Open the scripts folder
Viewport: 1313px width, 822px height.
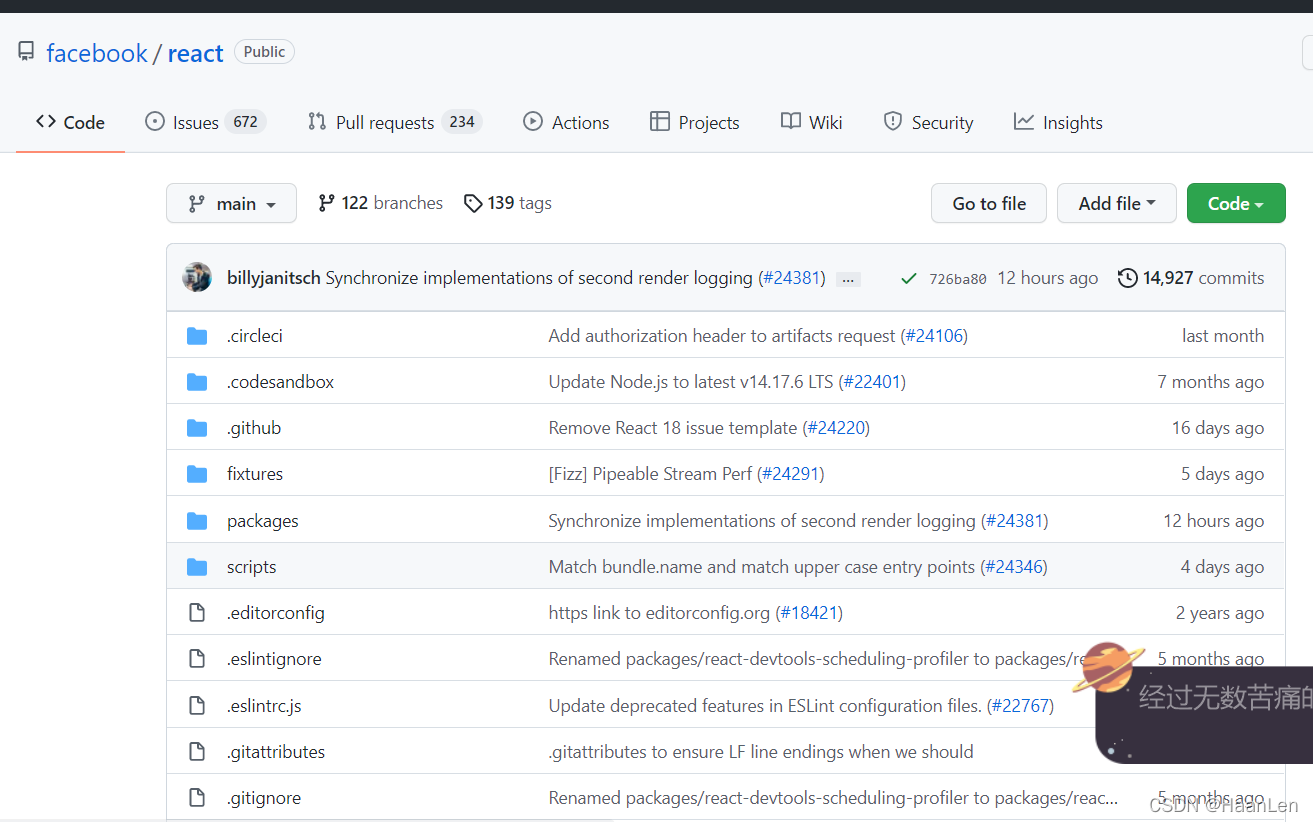(252, 567)
